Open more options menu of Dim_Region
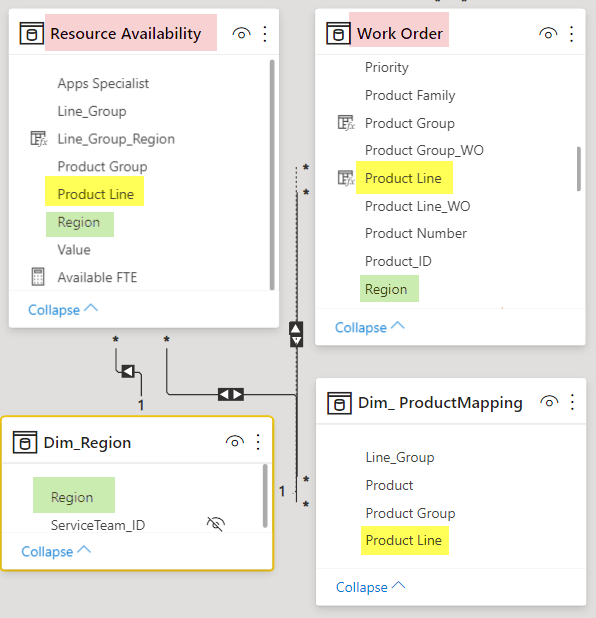The height and width of the screenshot is (618, 596). (x=258, y=442)
